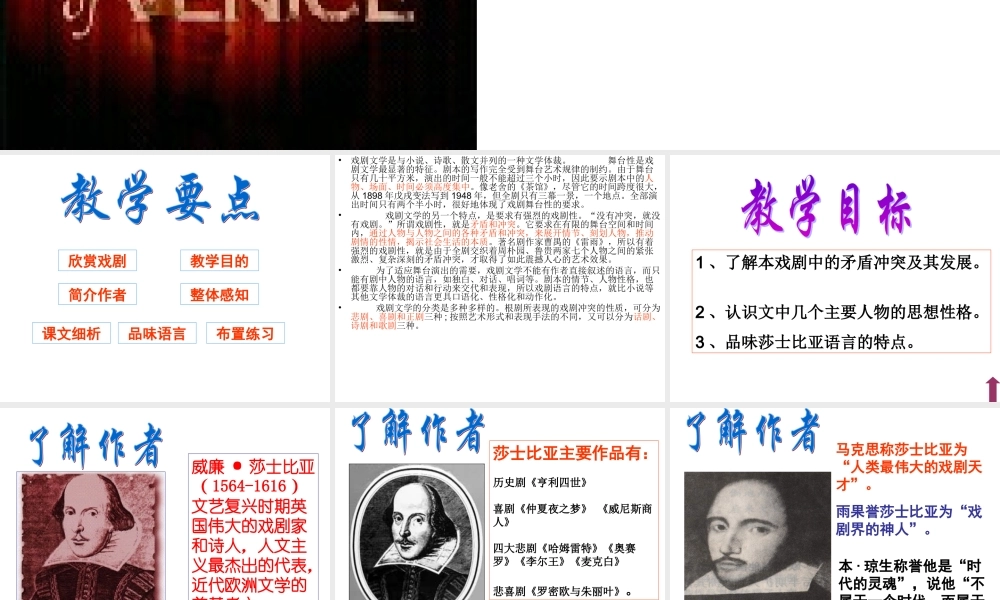1000x600 pixels.
Task: Select the 教学要点 slide title
Action: click(161, 198)
